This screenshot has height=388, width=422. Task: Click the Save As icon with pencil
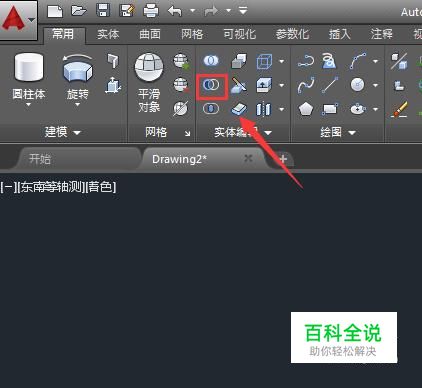(x=127, y=11)
